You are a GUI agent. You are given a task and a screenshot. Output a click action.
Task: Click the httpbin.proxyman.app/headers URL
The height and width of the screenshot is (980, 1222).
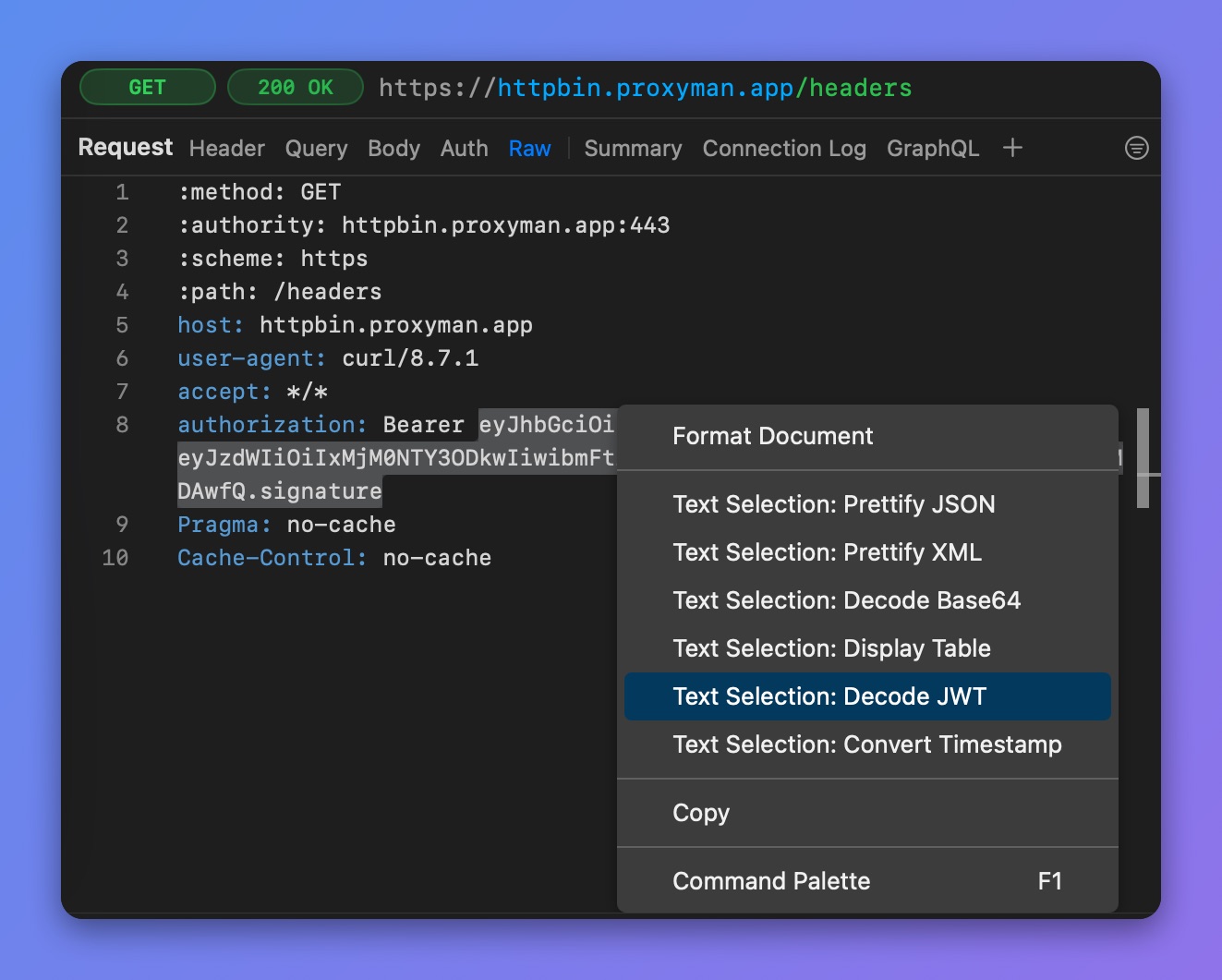[646, 88]
